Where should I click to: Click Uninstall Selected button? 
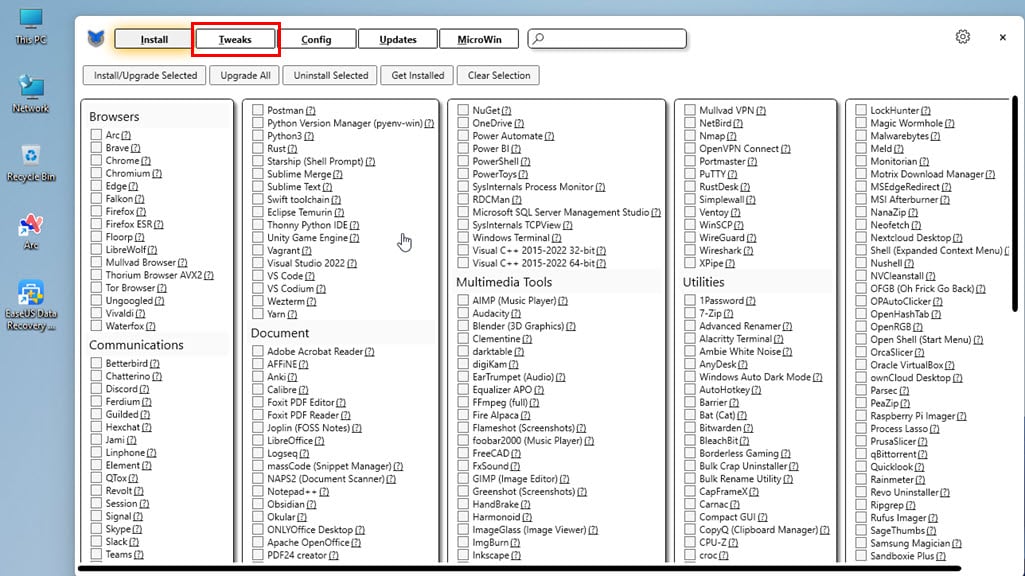[x=331, y=75]
